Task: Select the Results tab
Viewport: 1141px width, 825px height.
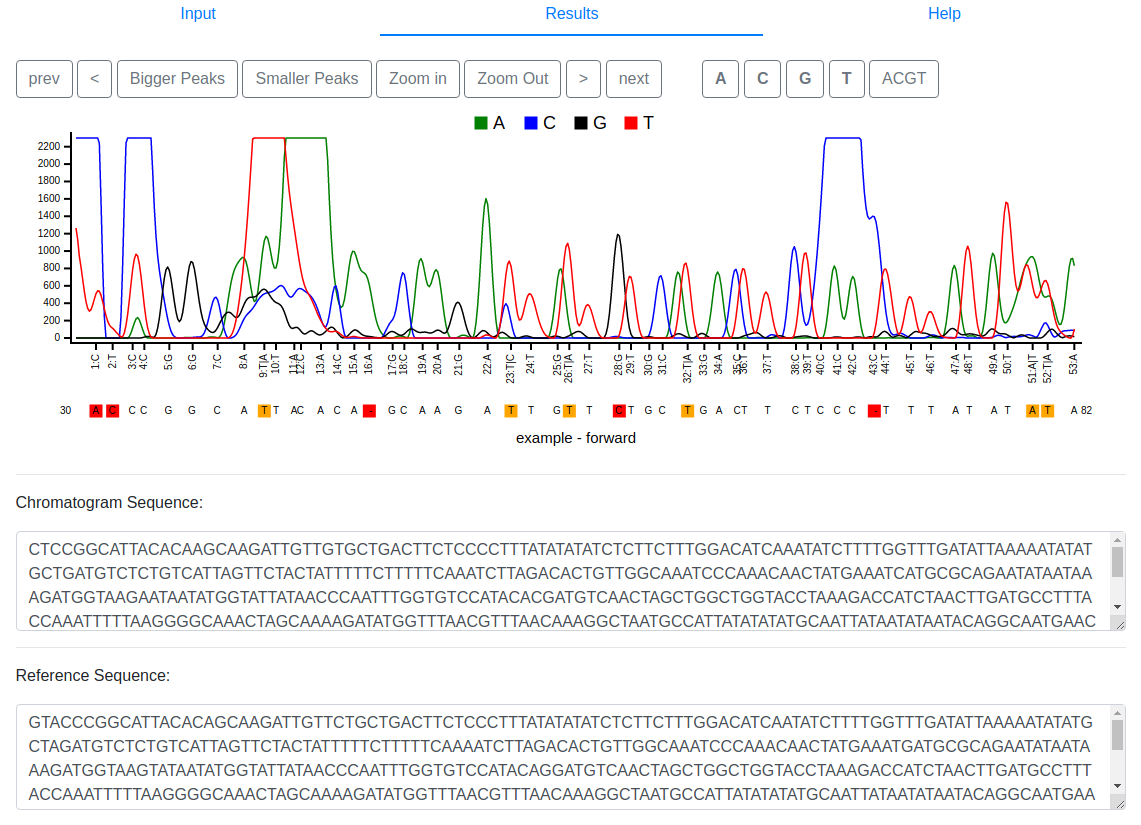Action: click(571, 14)
